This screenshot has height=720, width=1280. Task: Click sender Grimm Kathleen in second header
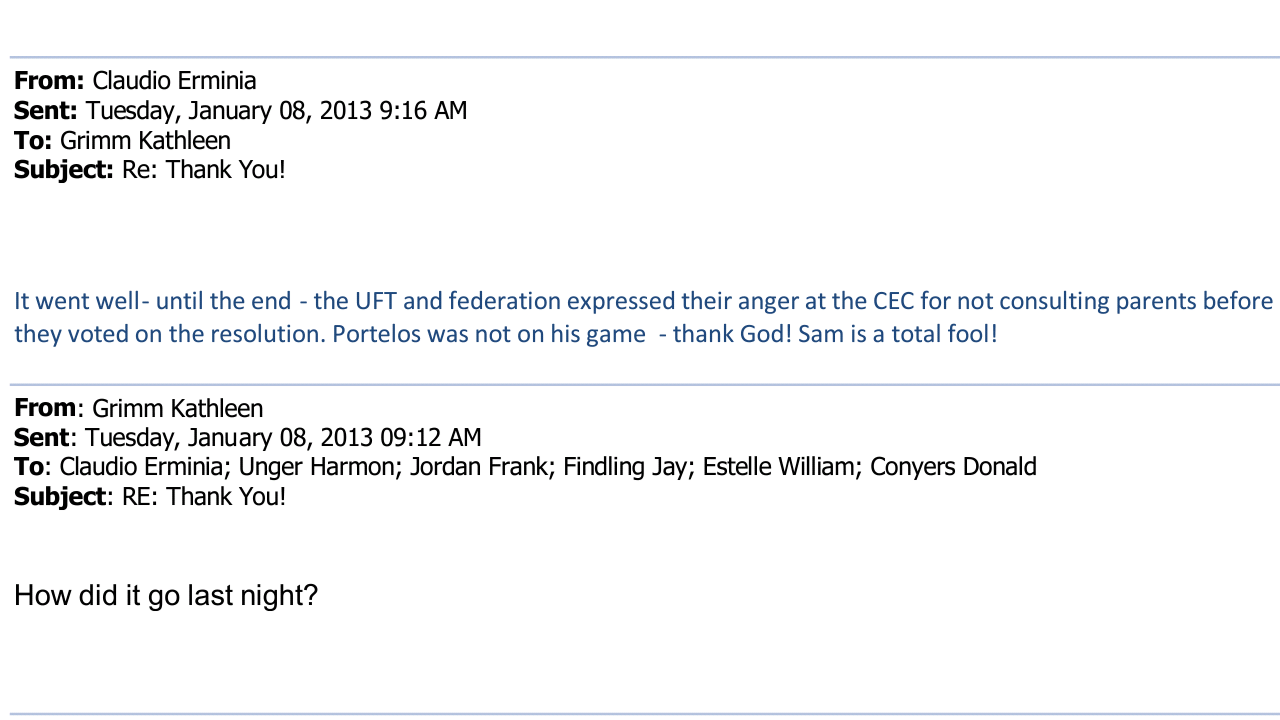click(177, 408)
